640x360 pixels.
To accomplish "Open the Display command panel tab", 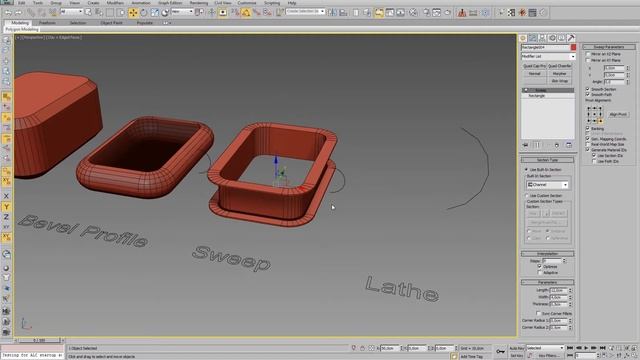I will pyautogui.click(x=562, y=38).
